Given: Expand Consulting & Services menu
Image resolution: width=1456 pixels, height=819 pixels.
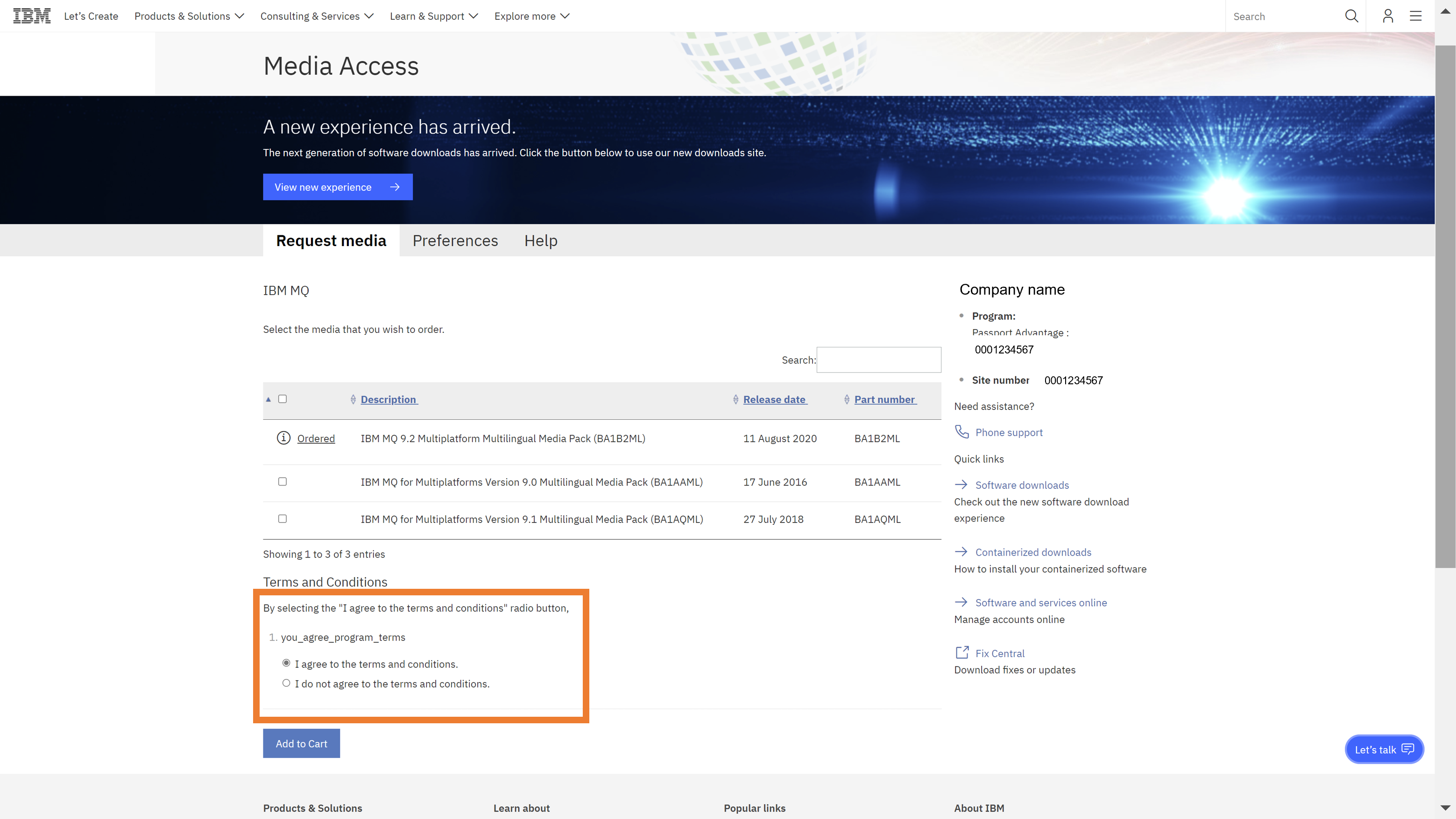Looking at the screenshot, I should pos(317,16).
